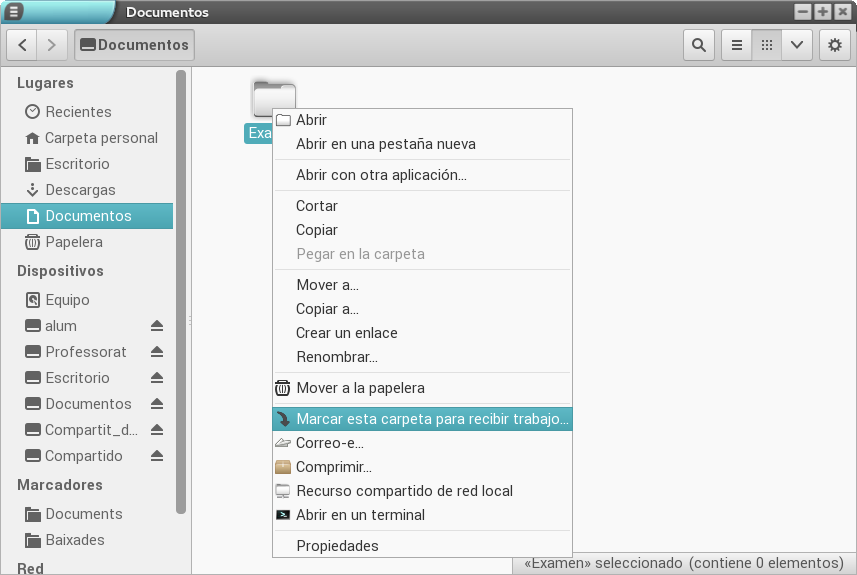857x575 pixels.
Task: Select Propiedades from the context menu
Action: tap(337, 546)
